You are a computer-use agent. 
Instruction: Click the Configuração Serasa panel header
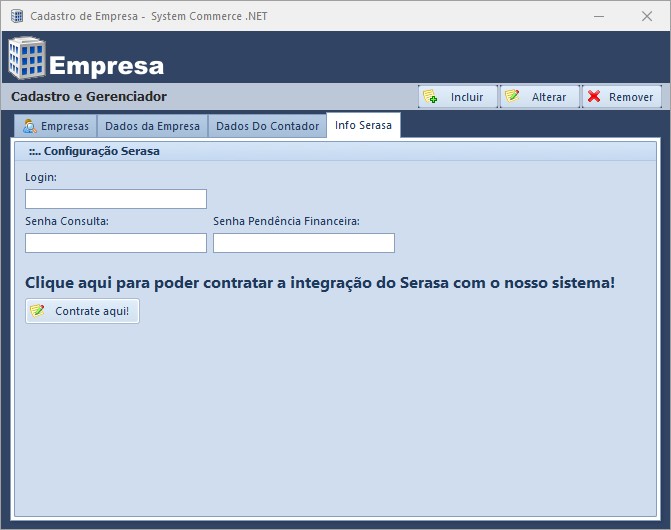coord(336,151)
